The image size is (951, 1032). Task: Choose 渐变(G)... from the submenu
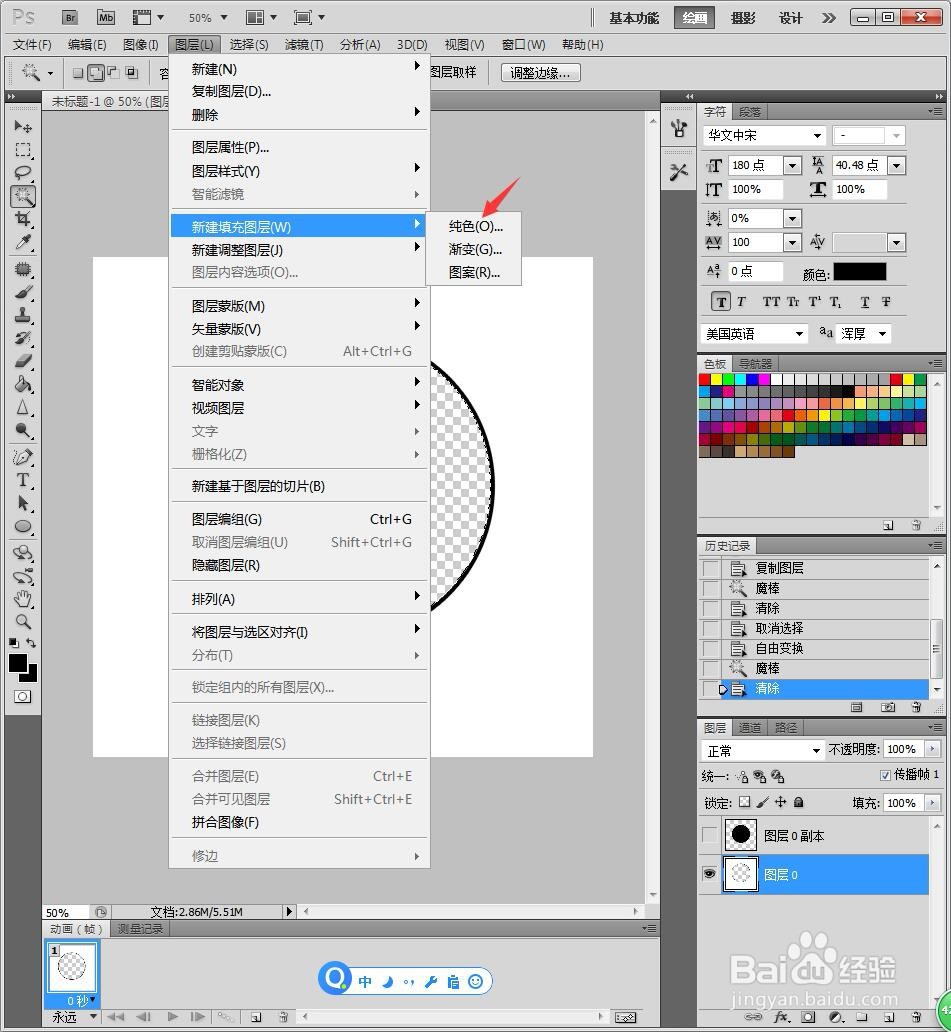pyautogui.click(x=475, y=249)
